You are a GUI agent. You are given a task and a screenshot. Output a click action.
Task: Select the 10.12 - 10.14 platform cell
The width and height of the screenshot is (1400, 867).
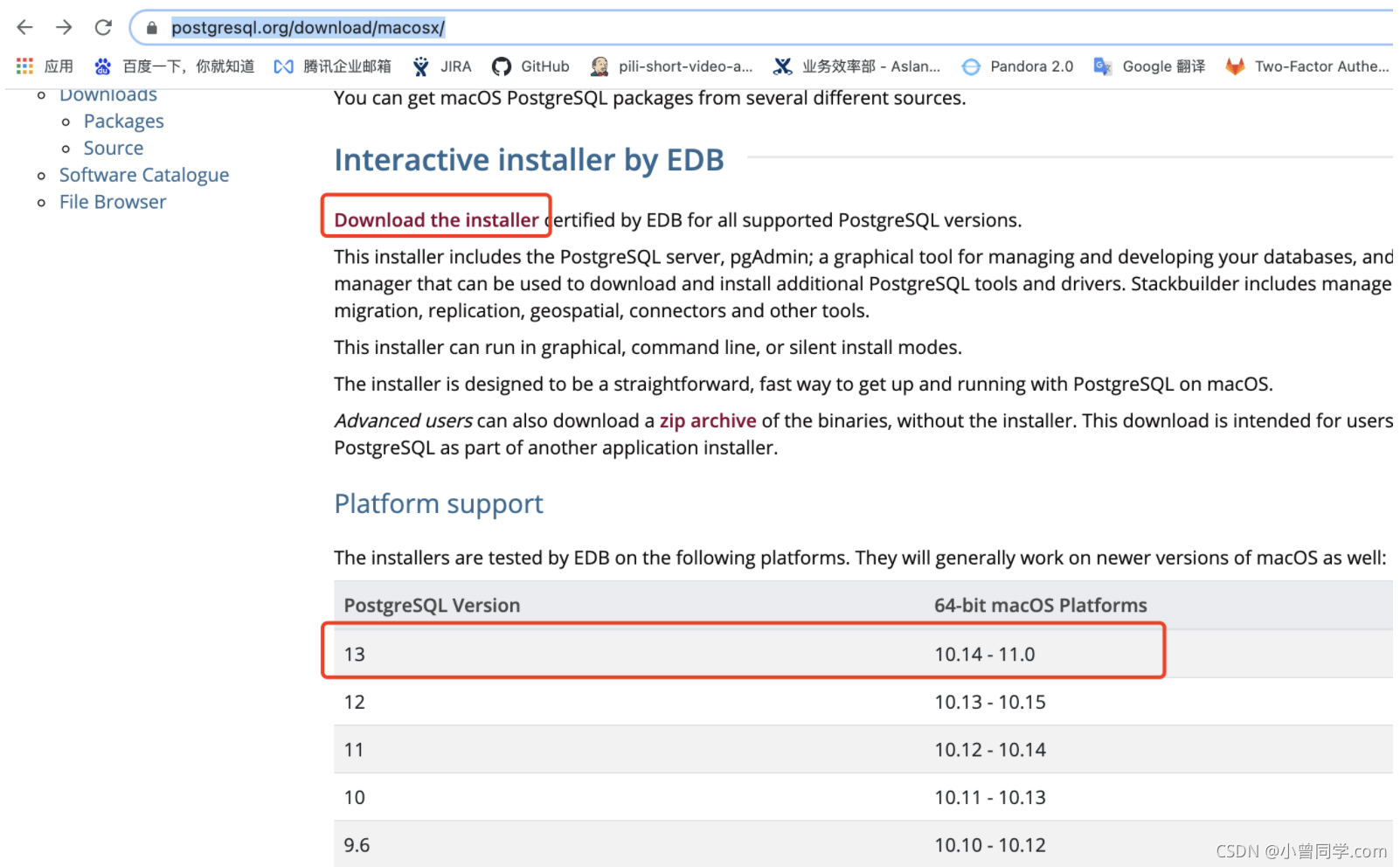(x=990, y=750)
